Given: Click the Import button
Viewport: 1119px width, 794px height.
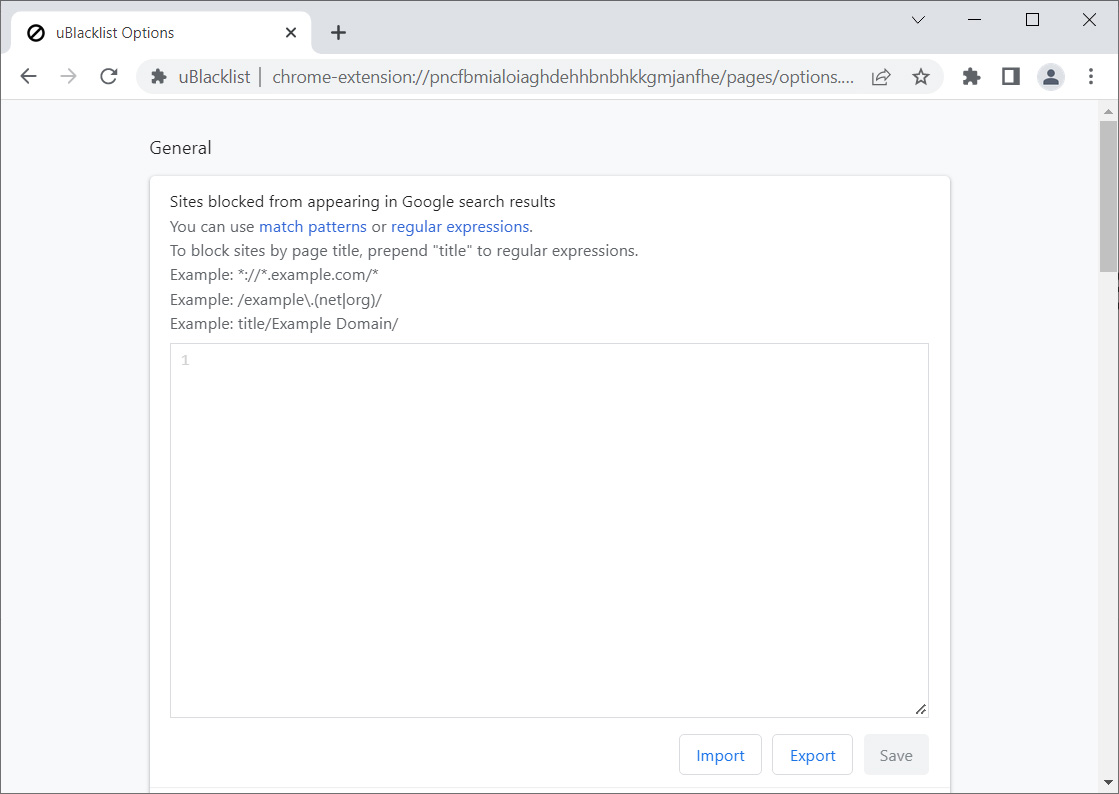Looking at the screenshot, I should click(x=720, y=755).
